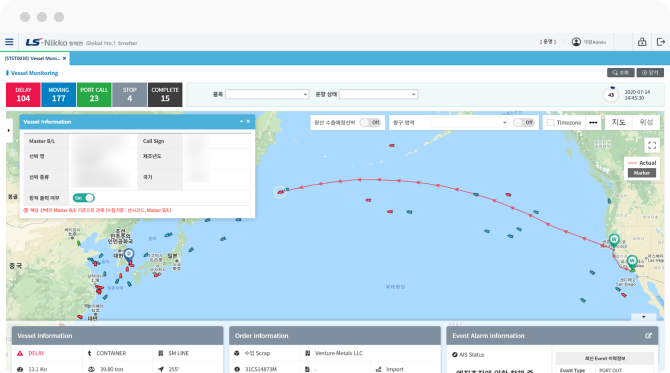Click the PORT CALL 23 status button

(x=94, y=94)
